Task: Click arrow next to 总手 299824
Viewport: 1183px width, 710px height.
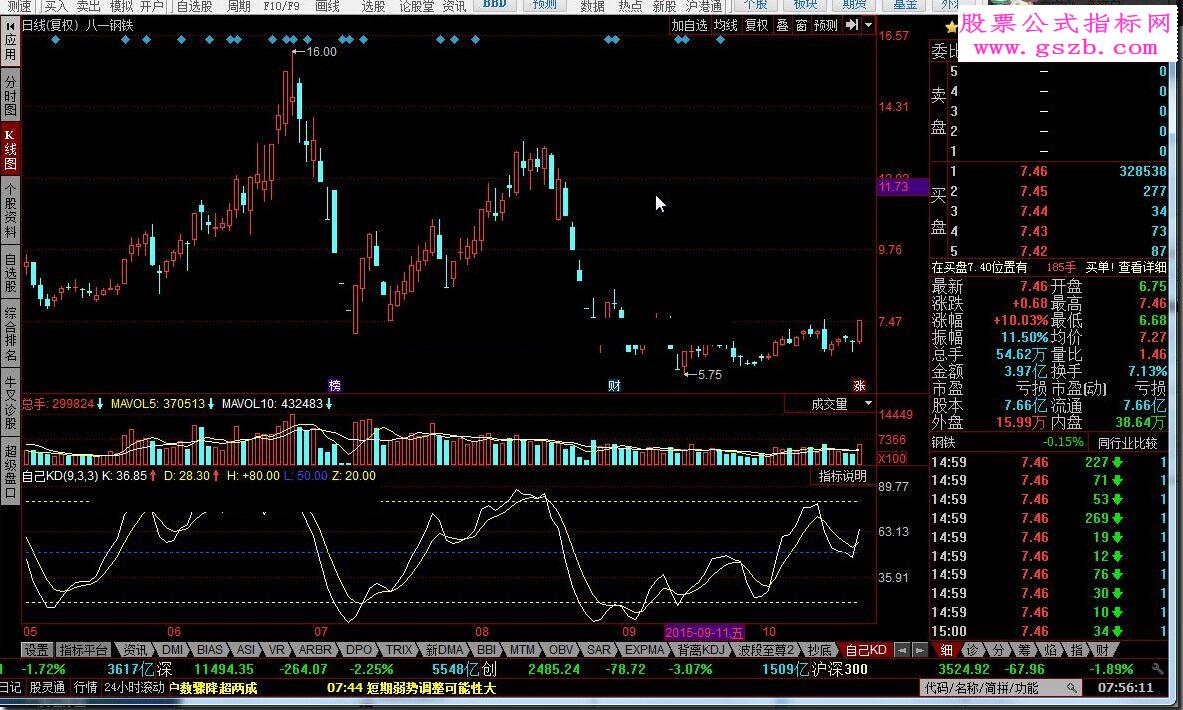Action: point(100,404)
